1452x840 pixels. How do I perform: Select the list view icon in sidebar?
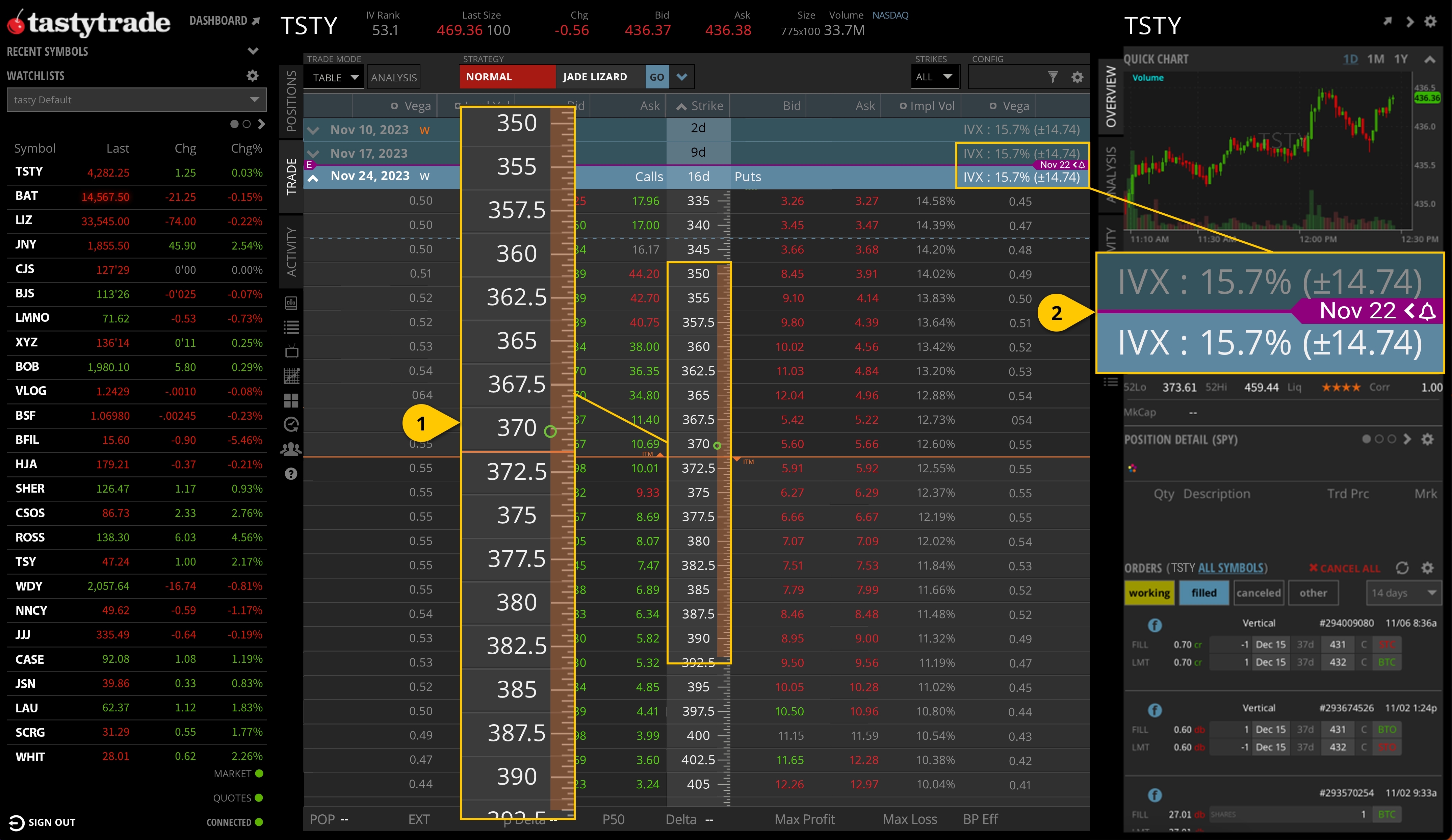[x=291, y=327]
